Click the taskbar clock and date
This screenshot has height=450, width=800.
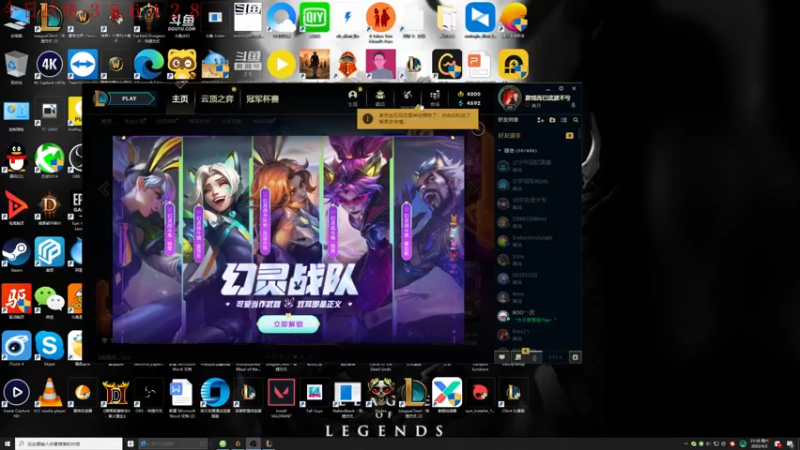760,444
